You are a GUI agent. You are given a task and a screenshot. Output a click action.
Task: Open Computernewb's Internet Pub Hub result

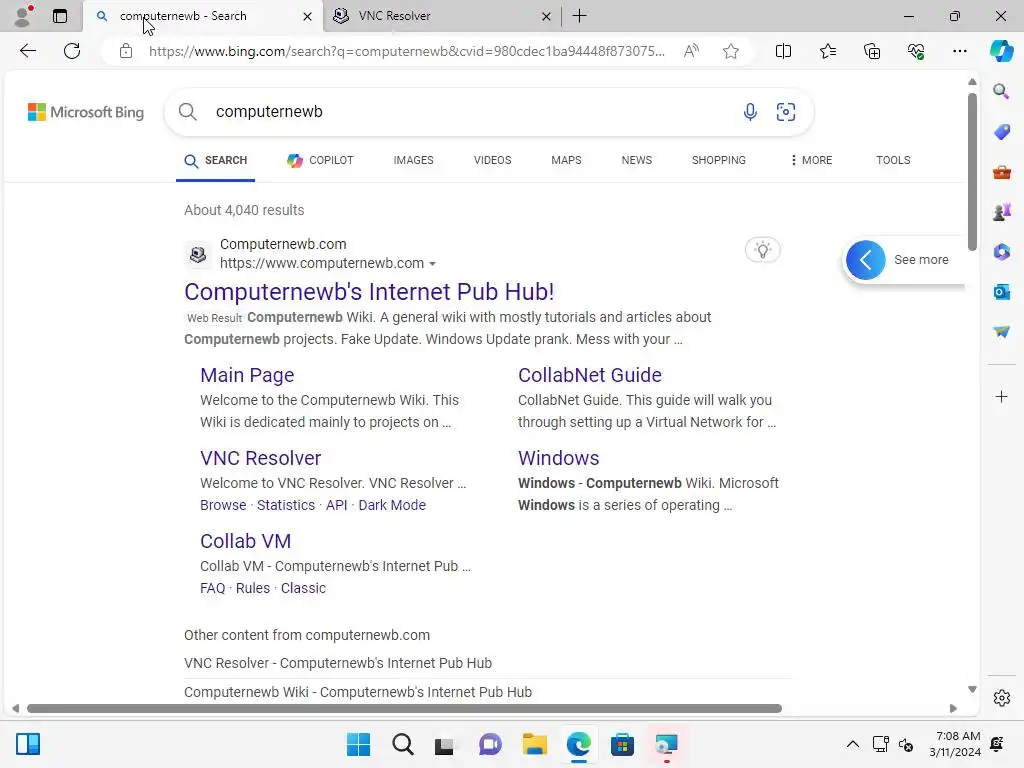click(x=369, y=292)
